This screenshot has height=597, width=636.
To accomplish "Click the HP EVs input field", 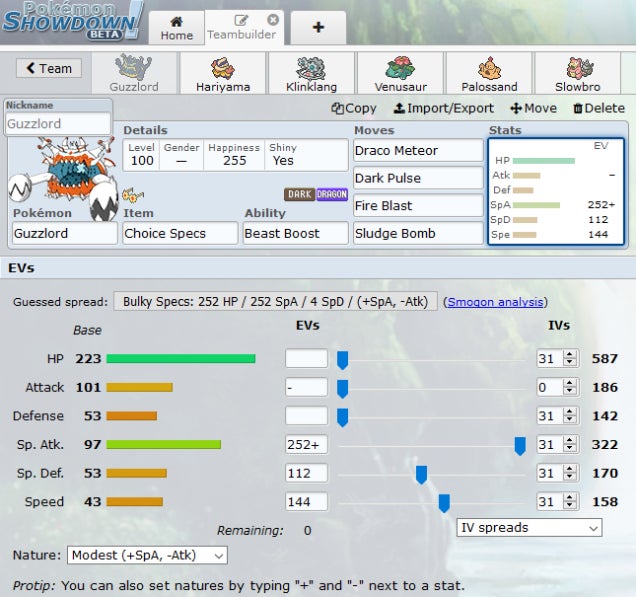I will (306, 359).
